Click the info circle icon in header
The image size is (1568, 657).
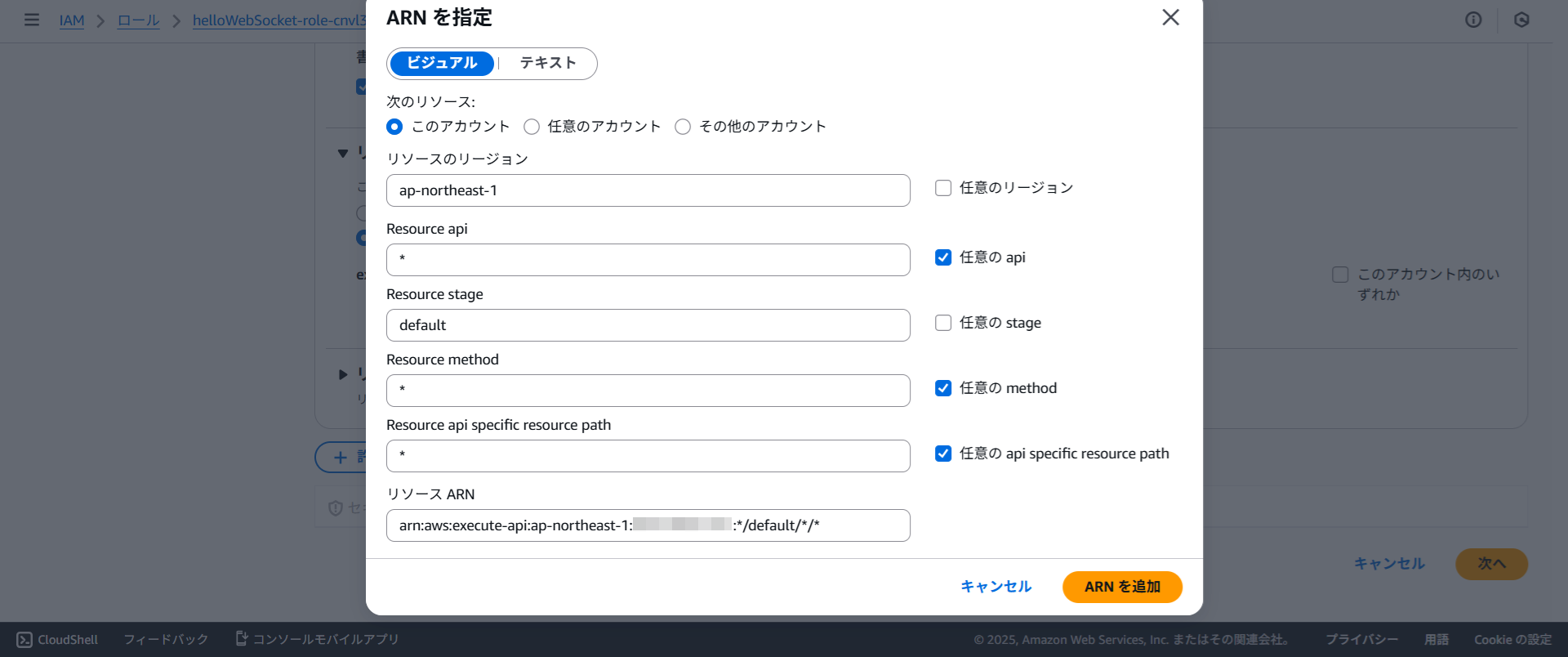(x=1473, y=20)
